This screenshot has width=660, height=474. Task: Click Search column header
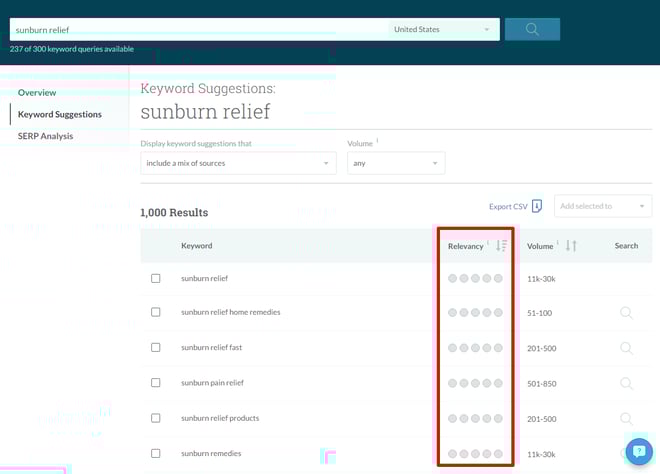click(x=626, y=245)
